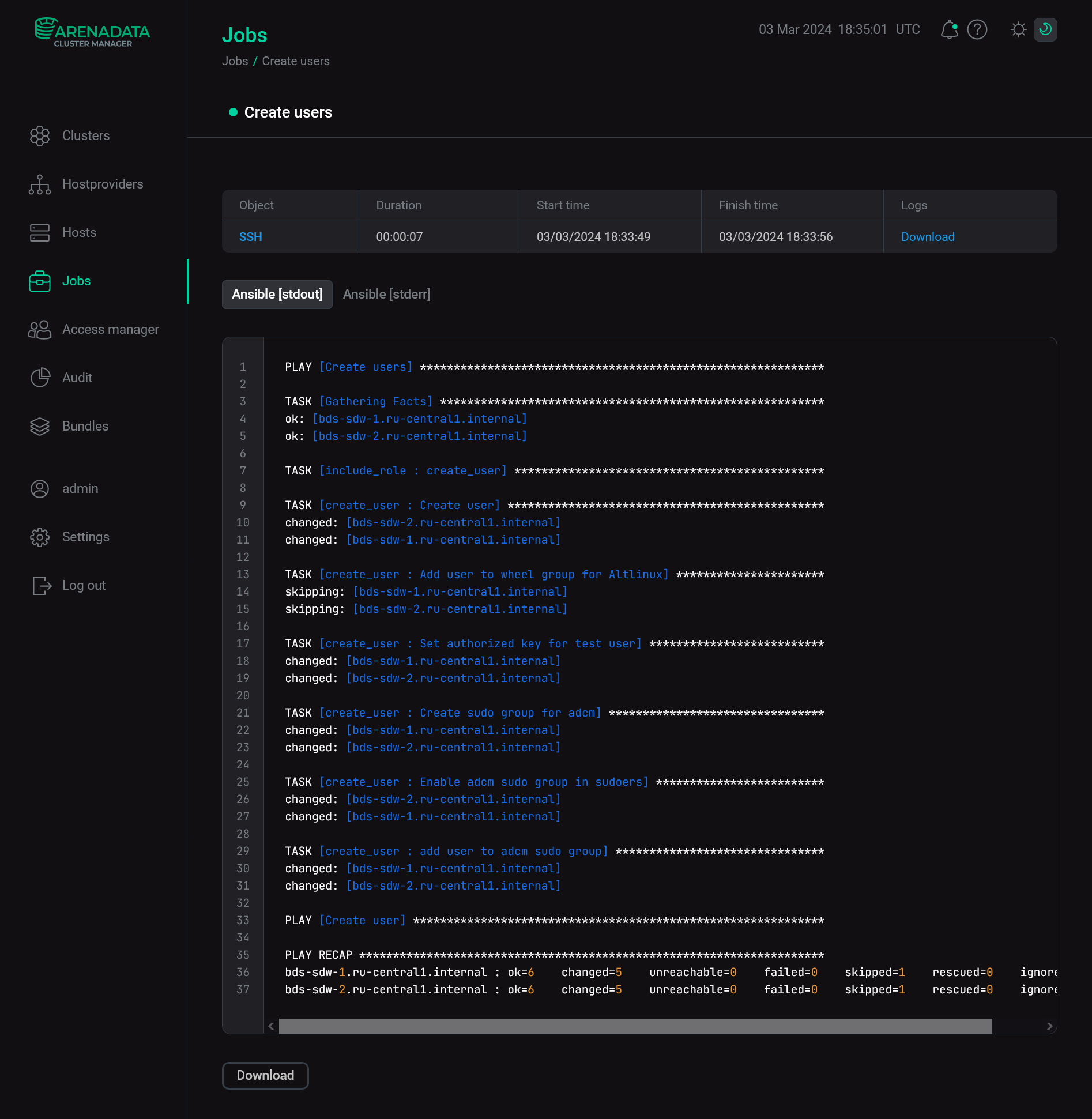Screen dimensions: 1092x1119
Task: Open the help panel
Action: (977, 29)
